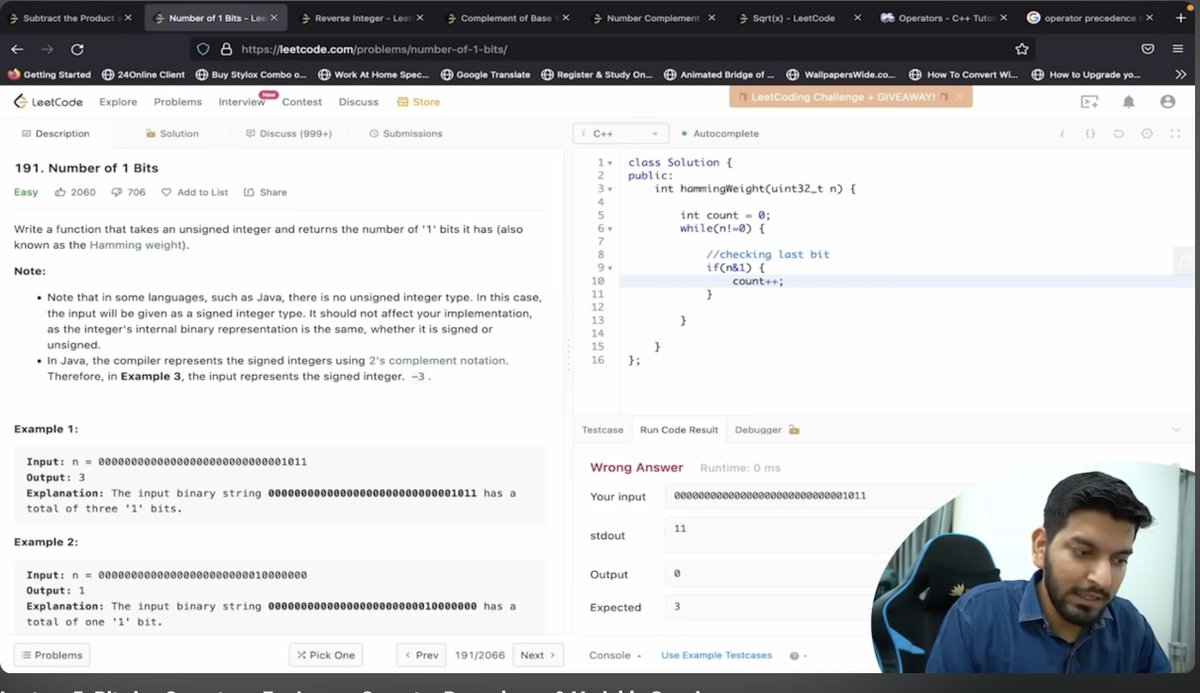Open the Google Translate bookmark
This screenshot has height=693, width=1200.
(487, 74)
